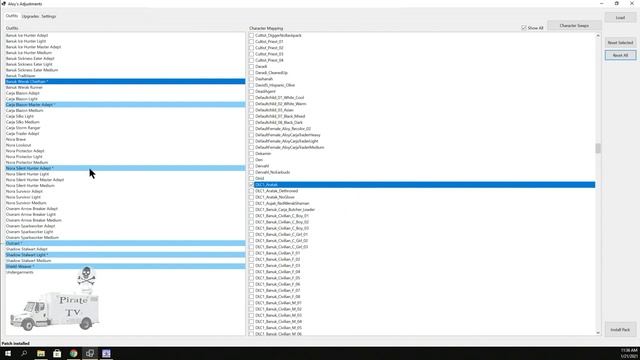
Task: Click the Cultist_DiggerNoBackpack entry
Action: tap(278, 36)
